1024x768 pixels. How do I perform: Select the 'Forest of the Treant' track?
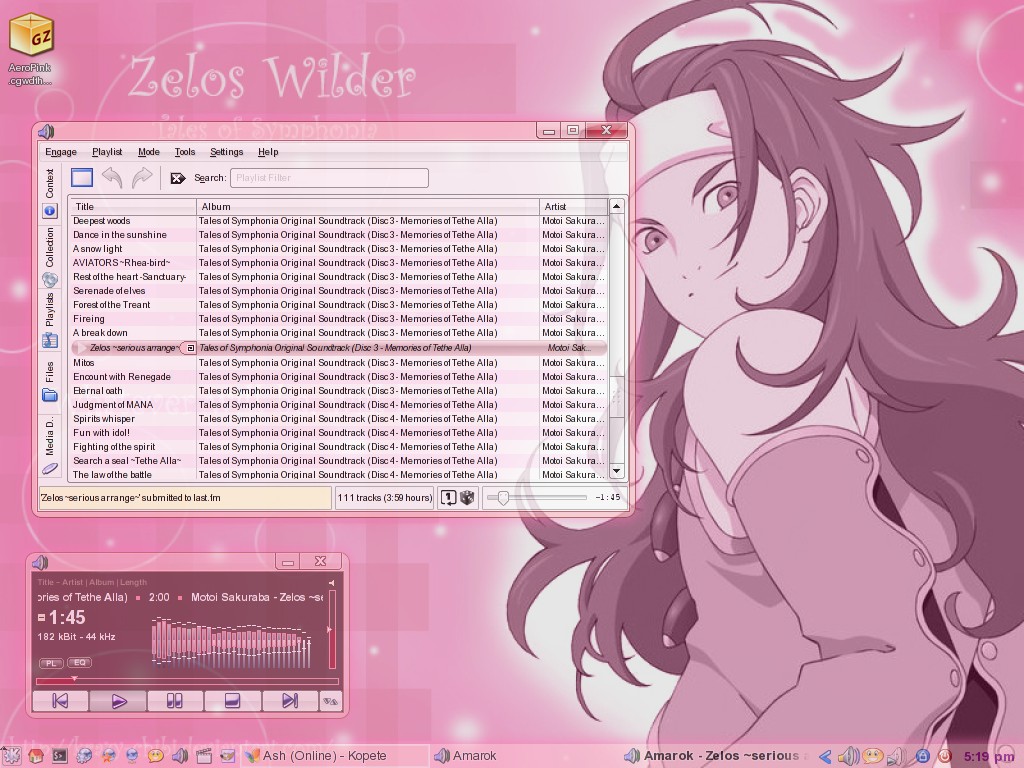[x=338, y=305]
